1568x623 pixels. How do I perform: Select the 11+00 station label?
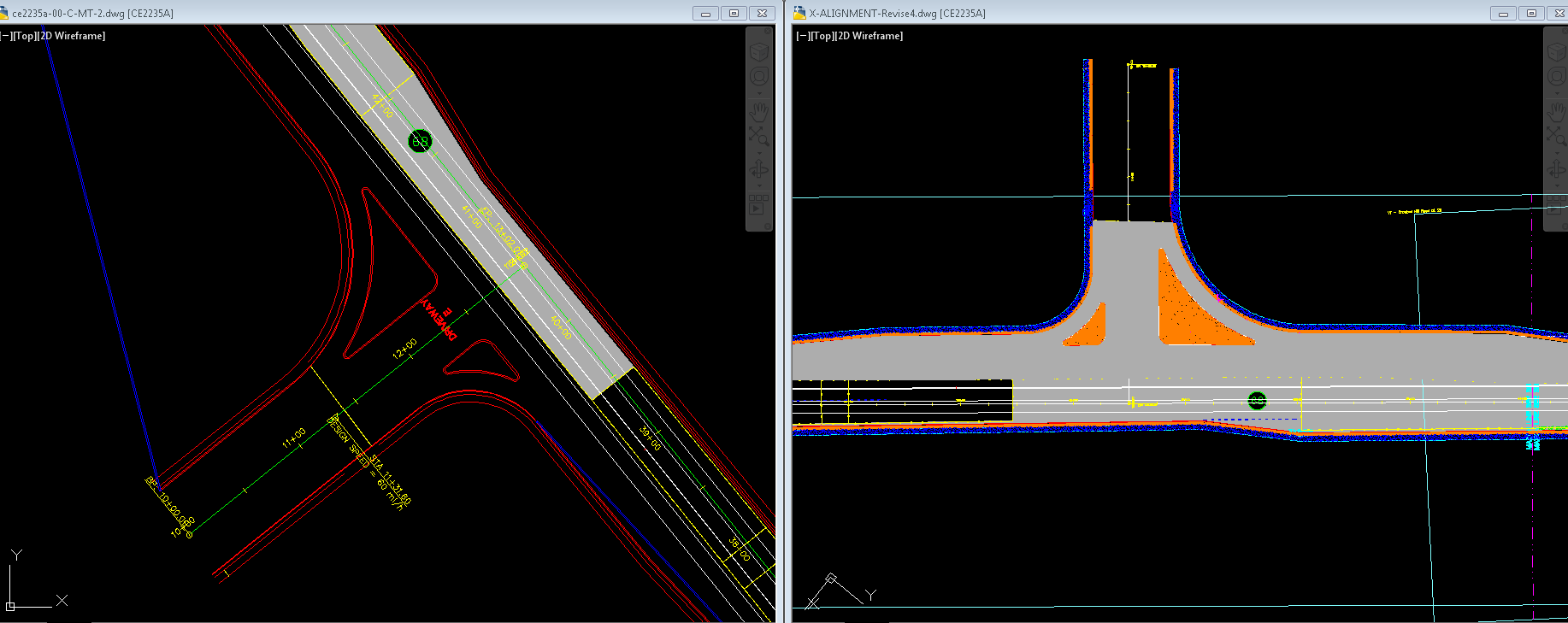click(x=294, y=438)
